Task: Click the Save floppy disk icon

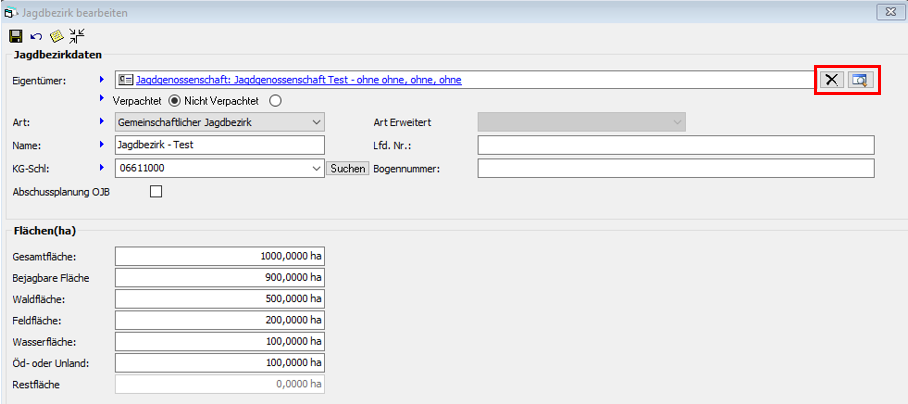Action: click(x=16, y=35)
